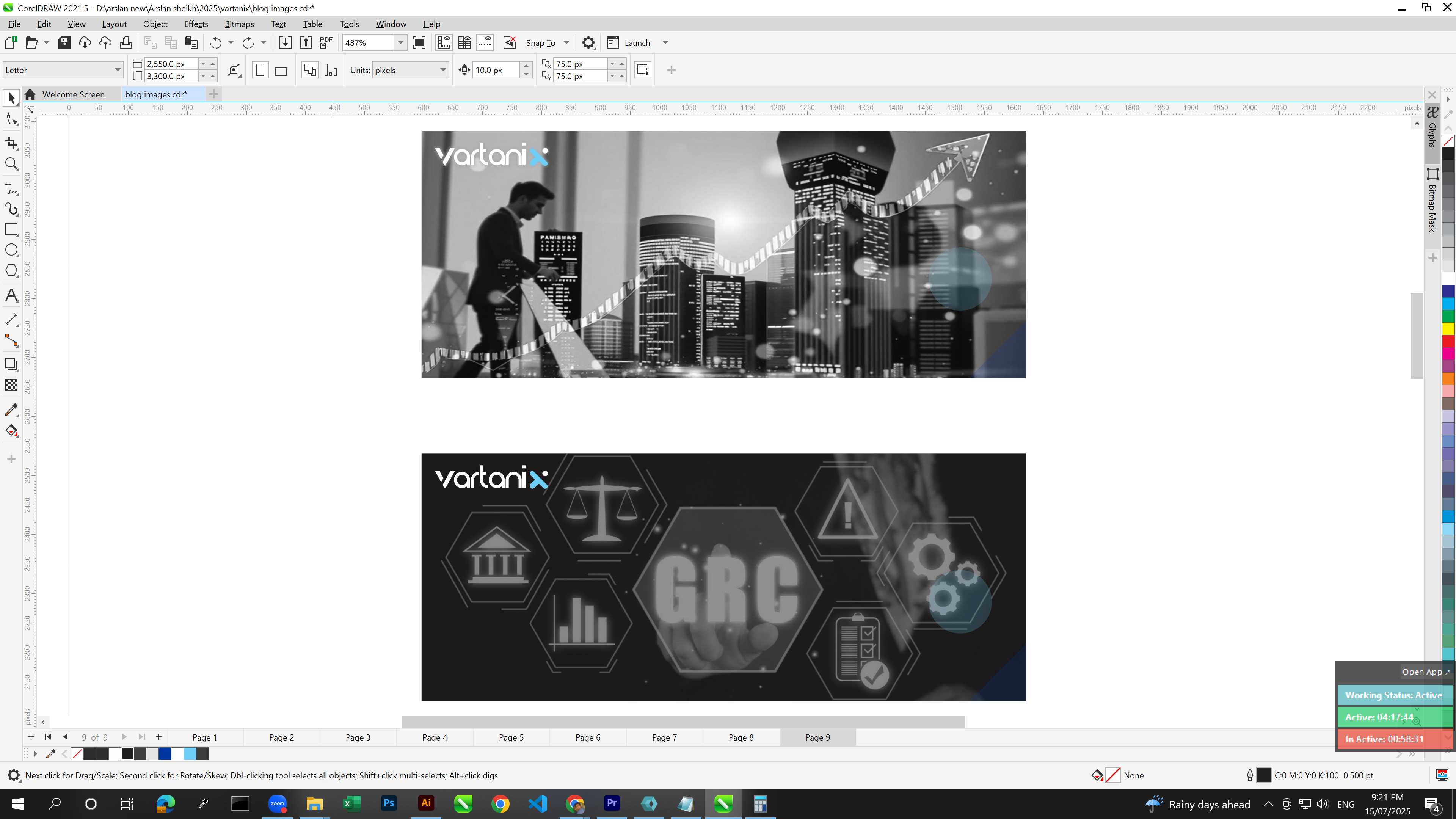Open the Object menu
The image size is (1456, 819).
(155, 24)
